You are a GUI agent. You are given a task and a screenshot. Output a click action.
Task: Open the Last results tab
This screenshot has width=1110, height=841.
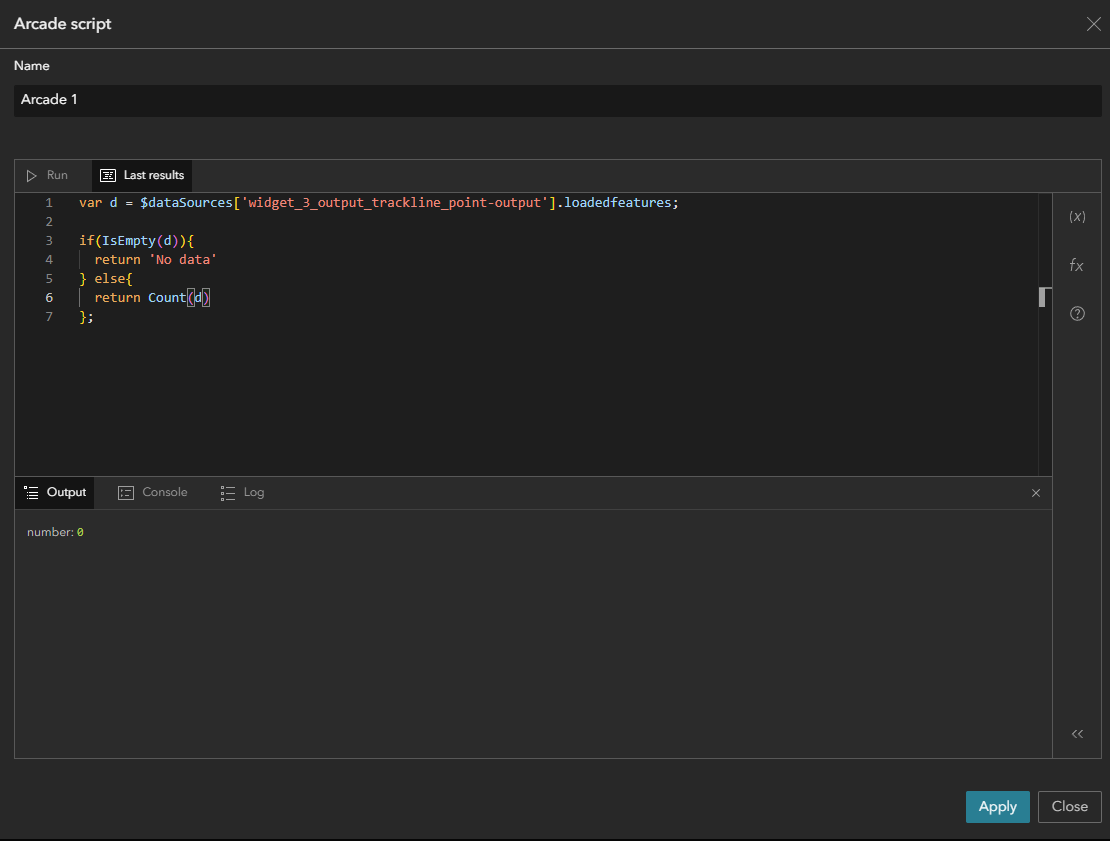tap(142, 175)
